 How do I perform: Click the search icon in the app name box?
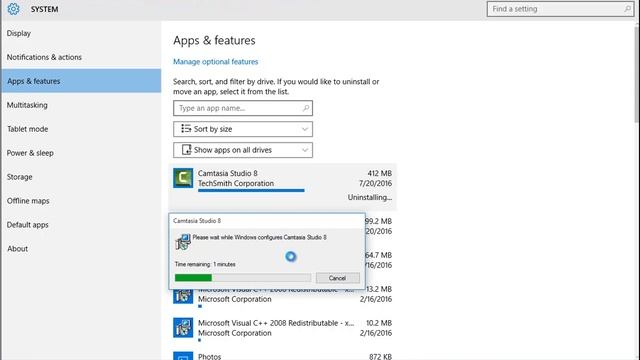[x=306, y=108]
